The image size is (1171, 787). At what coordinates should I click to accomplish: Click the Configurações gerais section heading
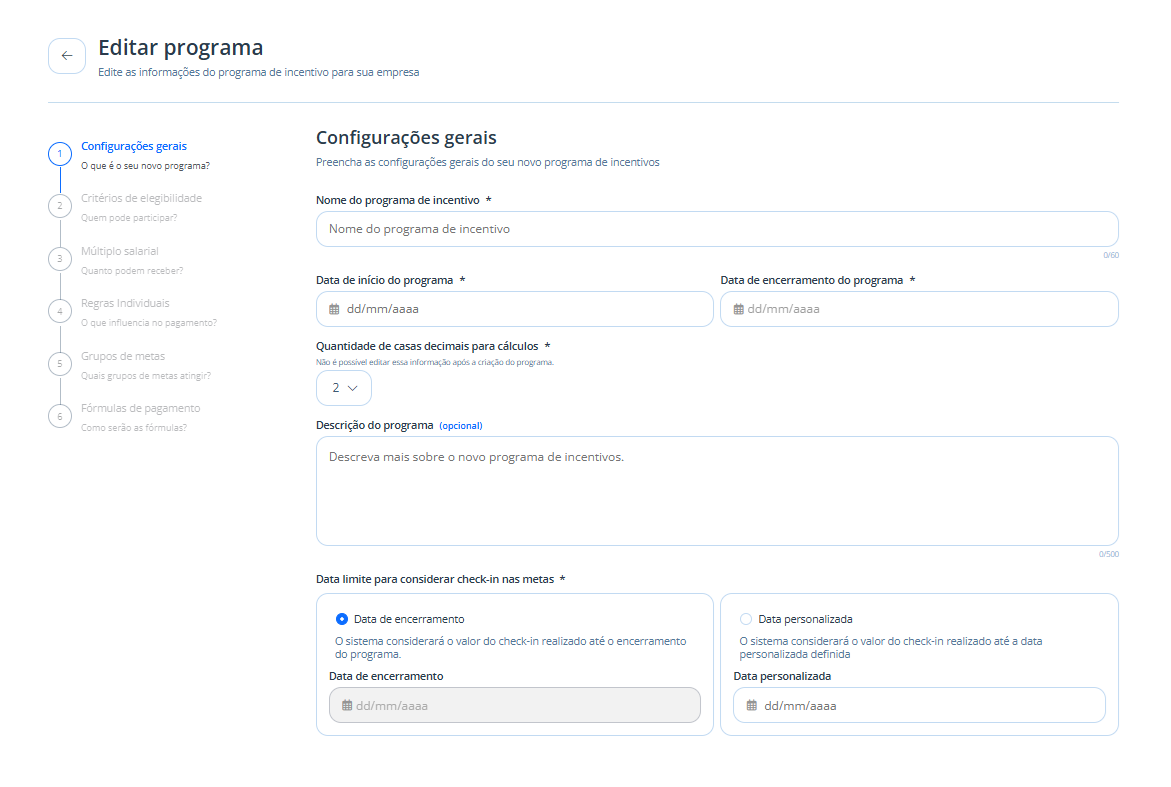(406, 138)
